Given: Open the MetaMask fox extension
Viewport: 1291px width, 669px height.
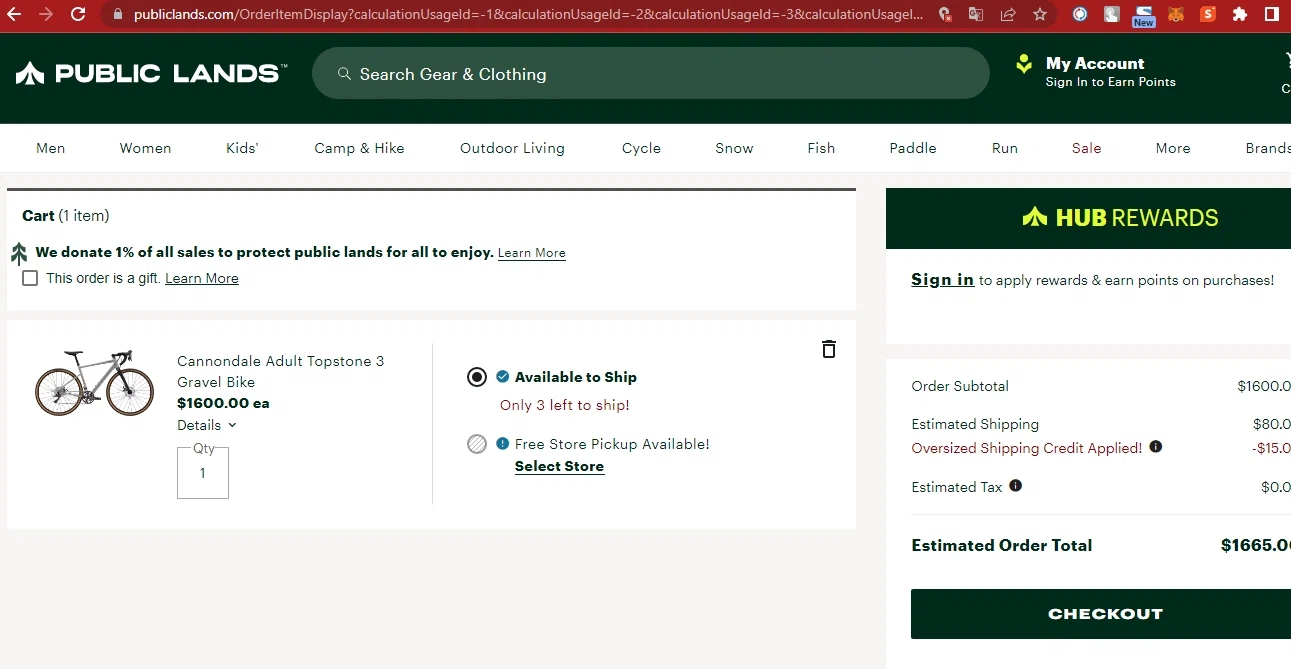Looking at the screenshot, I should click(x=1177, y=15).
